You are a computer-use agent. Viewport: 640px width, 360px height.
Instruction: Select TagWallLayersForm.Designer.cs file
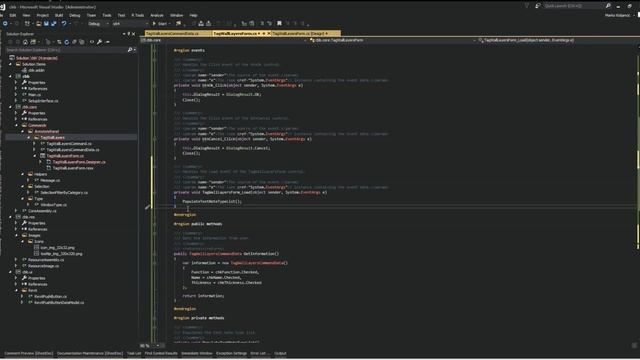pyautogui.click(x=79, y=162)
